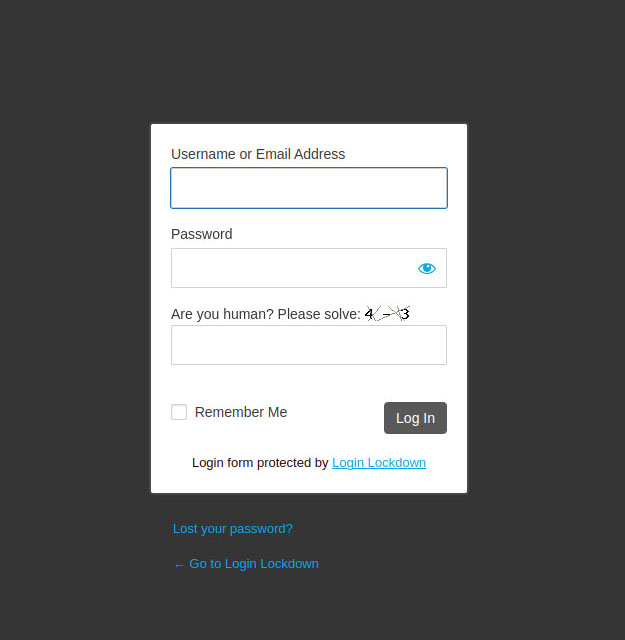
Task: Click the number 4 in the captcha
Action: (x=369, y=314)
